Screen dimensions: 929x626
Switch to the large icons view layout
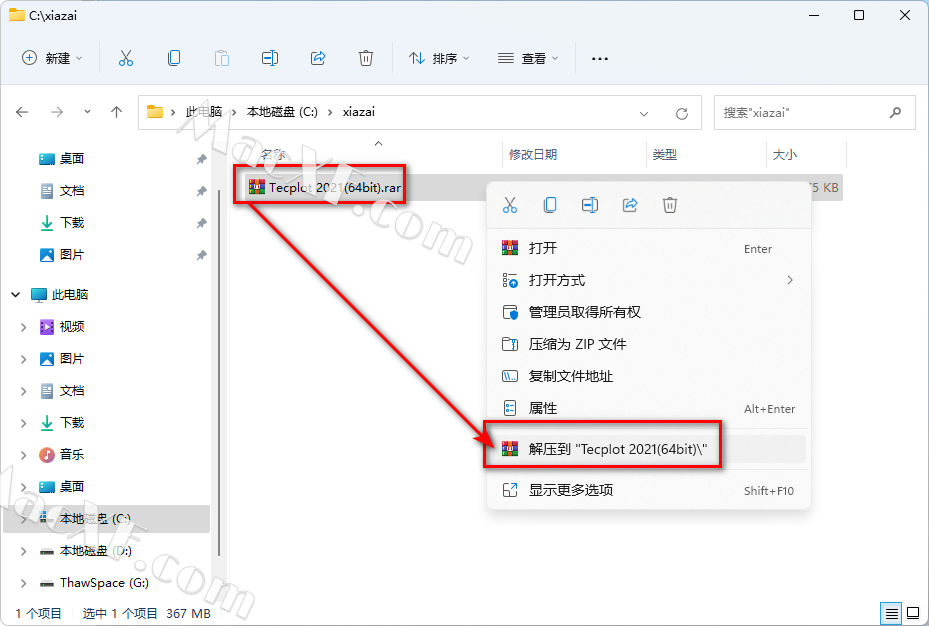coord(913,614)
